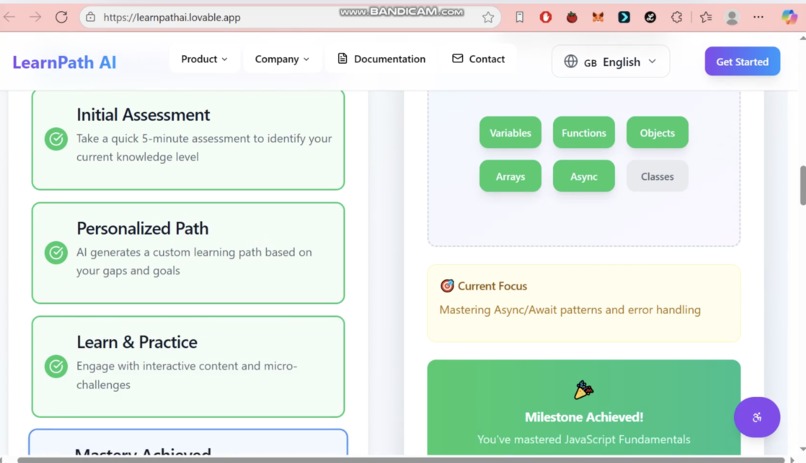Open the Contact nav item

pyautogui.click(x=478, y=59)
